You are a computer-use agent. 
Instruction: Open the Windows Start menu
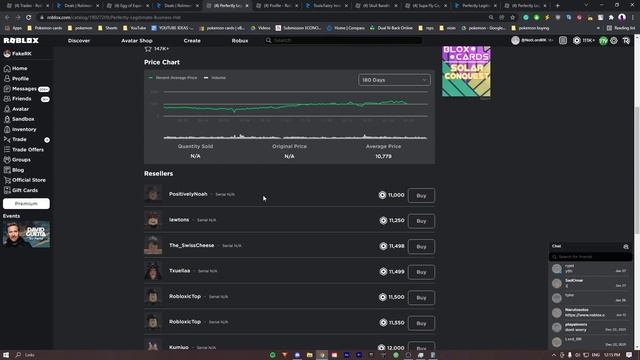(6, 355)
